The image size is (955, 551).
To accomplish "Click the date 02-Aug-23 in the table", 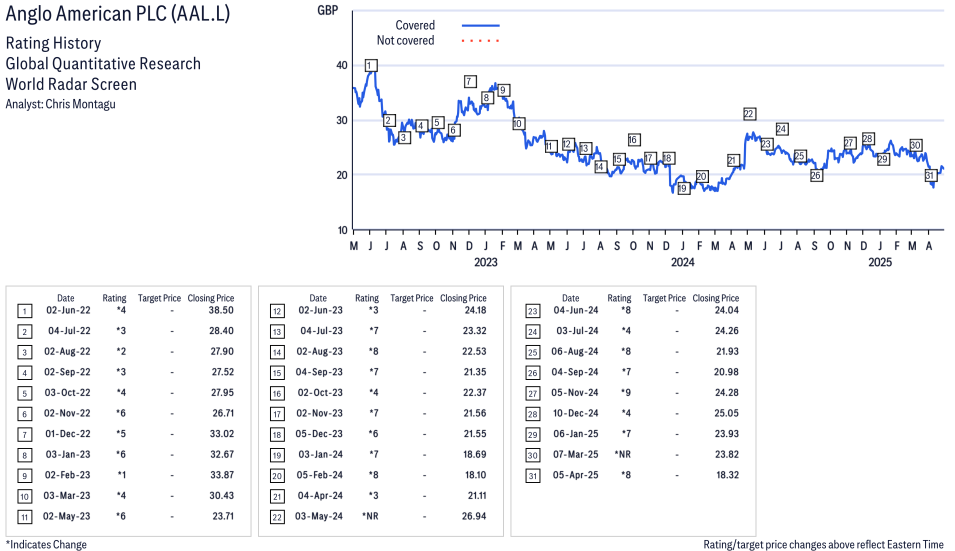I will [x=320, y=352].
